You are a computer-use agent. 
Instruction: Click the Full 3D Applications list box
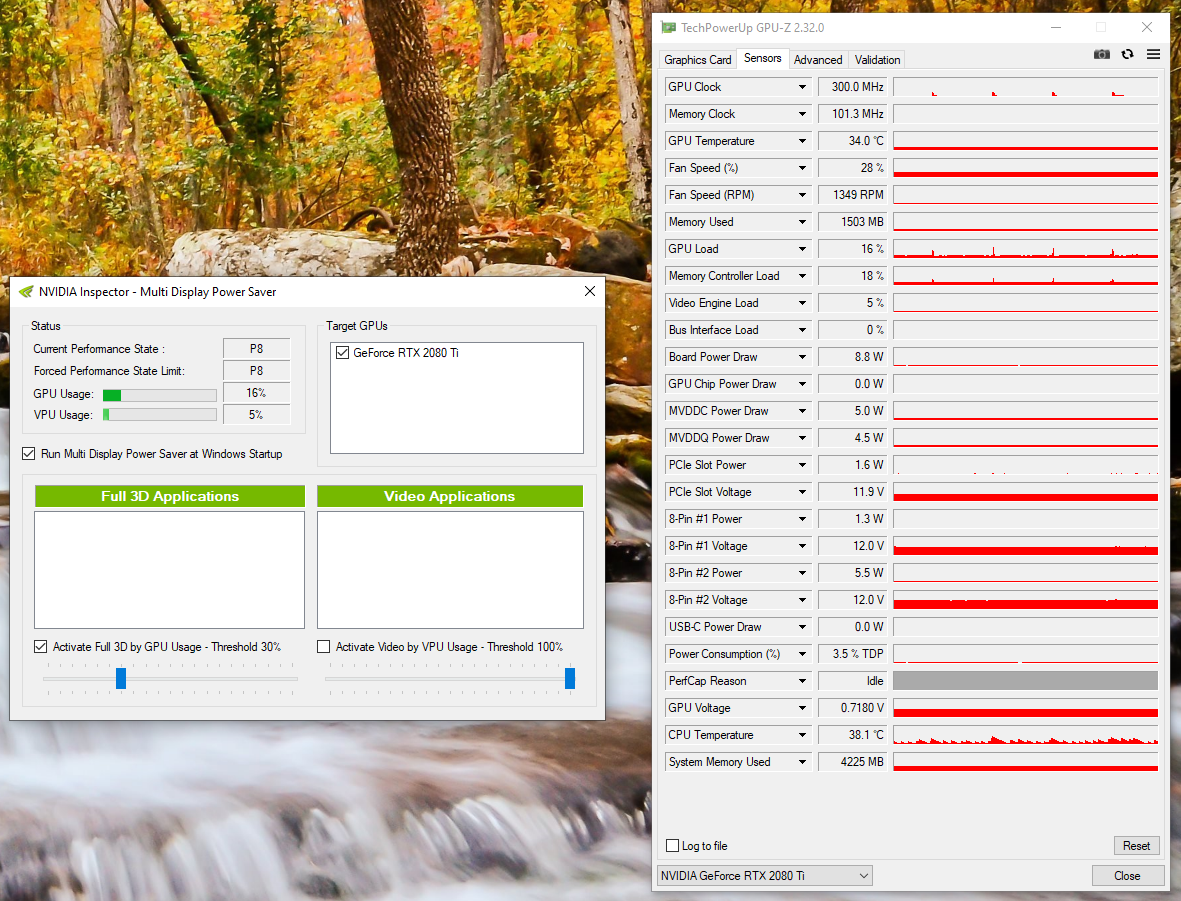click(x=169, y=570)
